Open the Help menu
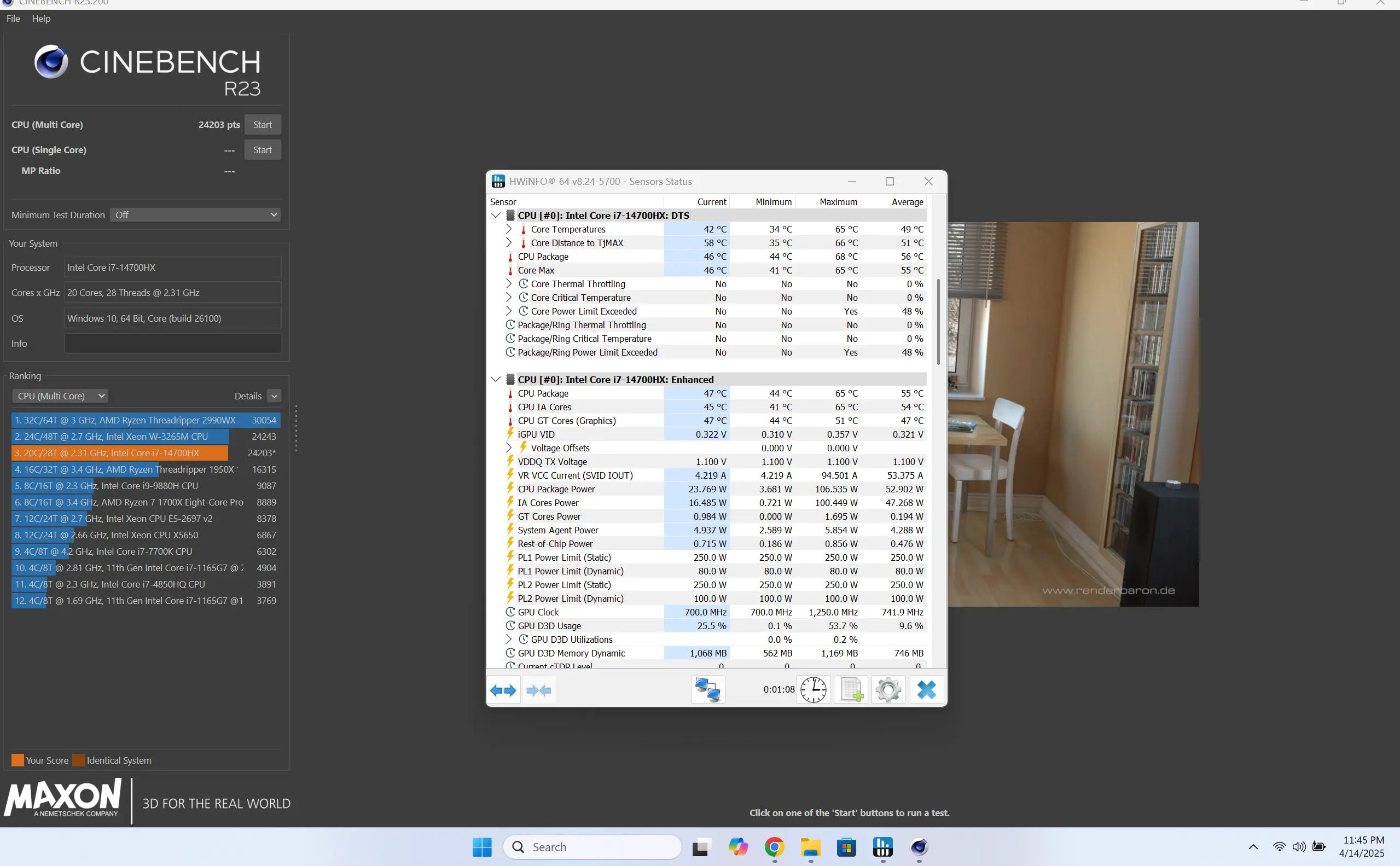1400x866 pixels. pos(41,19)
